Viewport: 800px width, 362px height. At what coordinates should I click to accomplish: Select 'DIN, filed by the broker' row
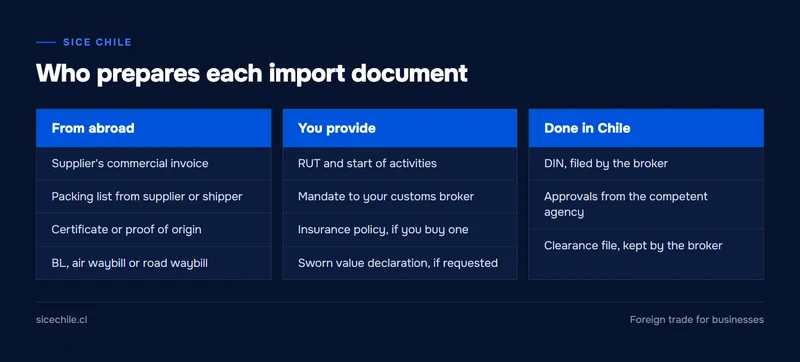[646, 164]
